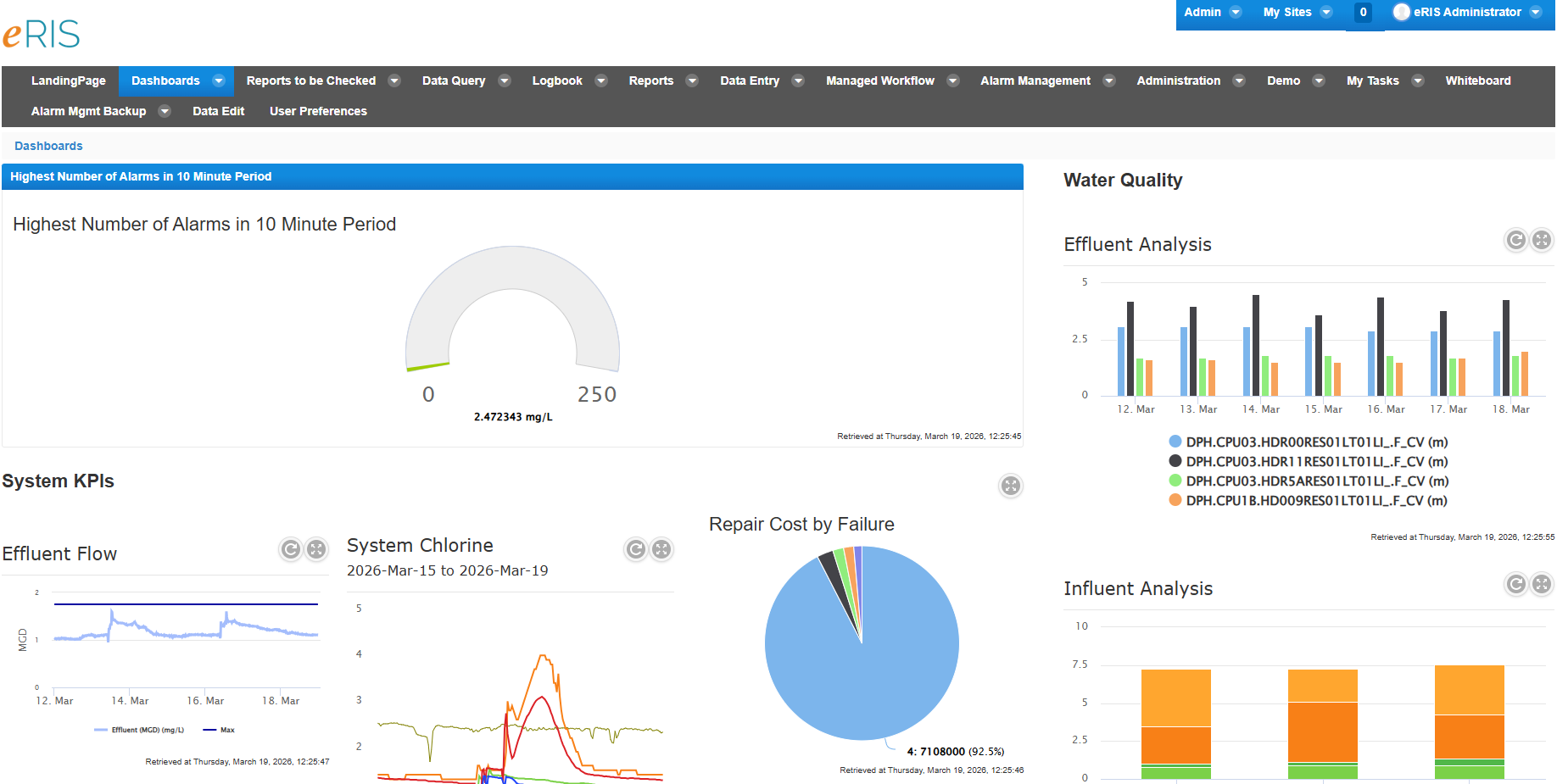Go to the LandingPage tab
This screenshot has width=1557, height=784.
coord(68,81)
